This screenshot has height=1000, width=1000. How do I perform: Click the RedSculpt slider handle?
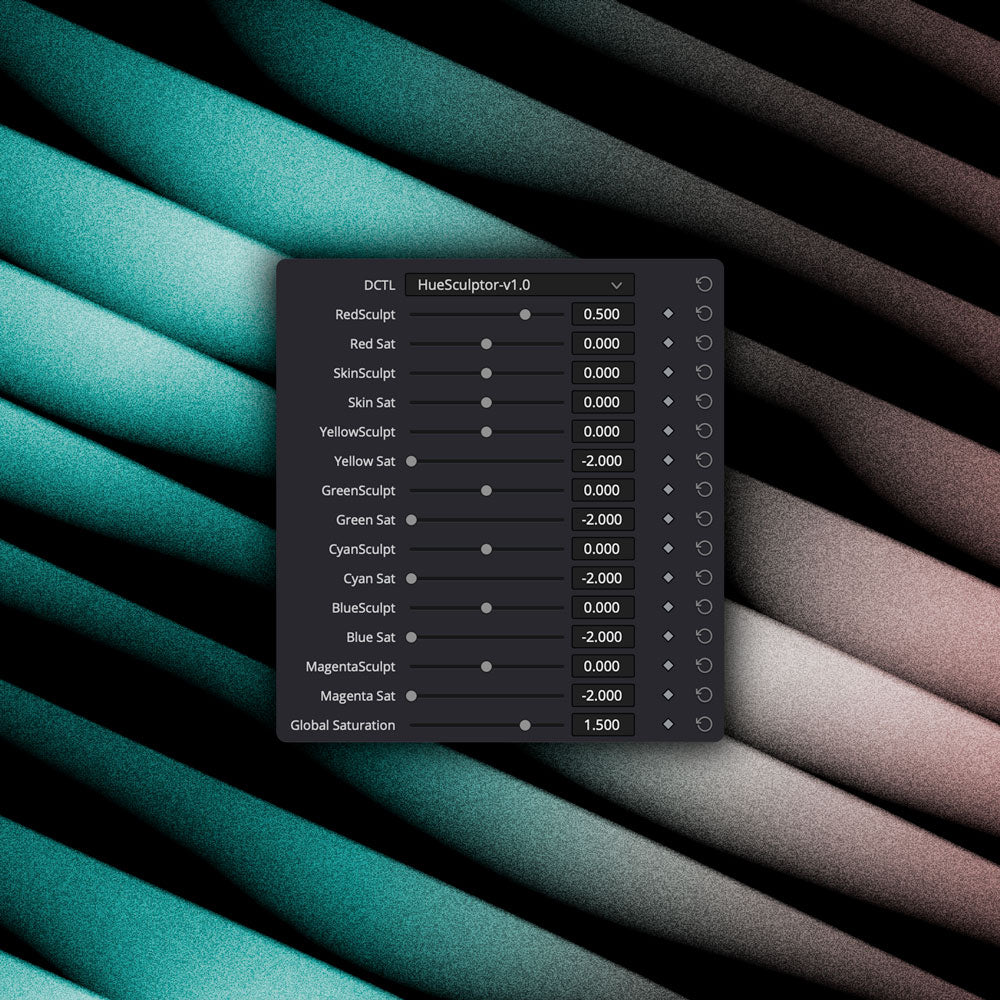pos(525,314)
